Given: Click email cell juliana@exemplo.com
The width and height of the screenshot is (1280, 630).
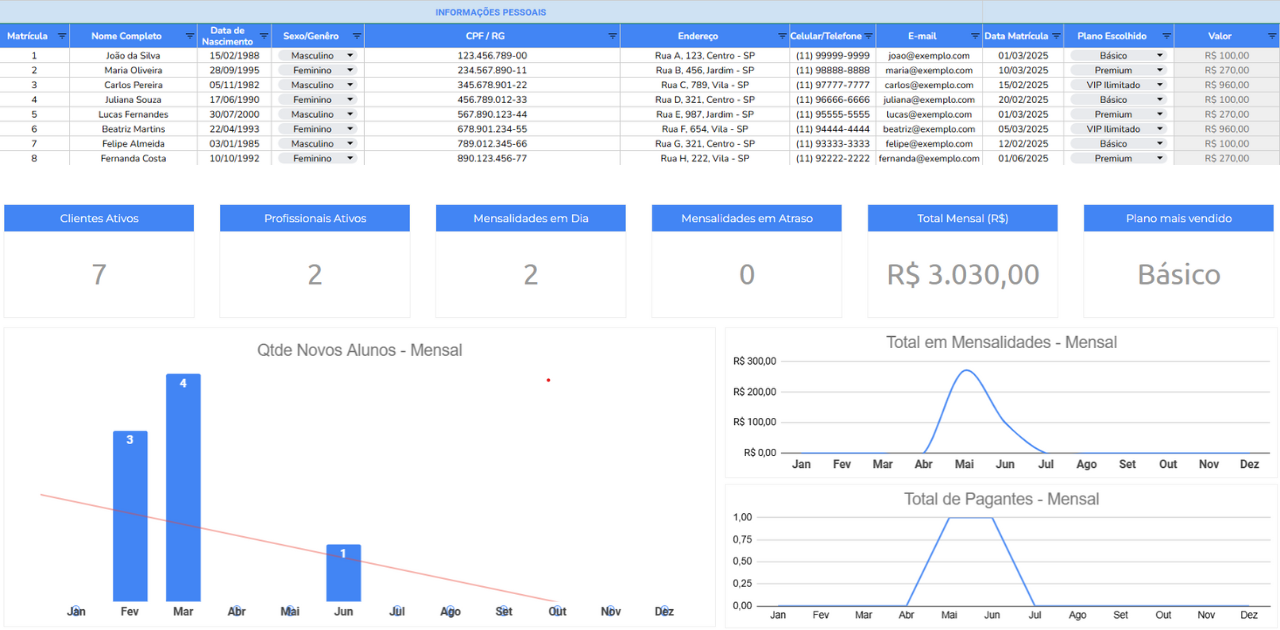Looking at the screenshot, I should tap(929, 100).
